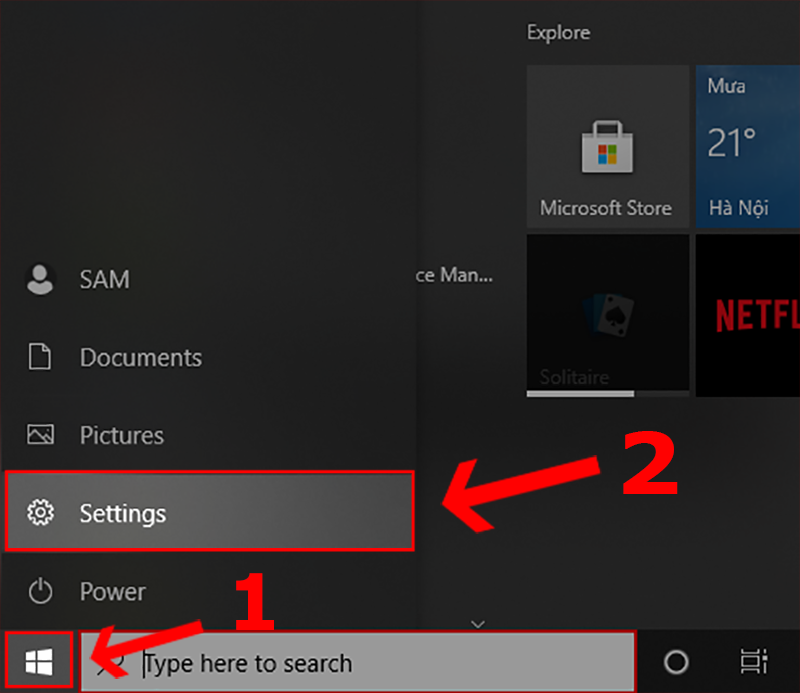Viewport: 800px width, 693px height.
Task: Open the SAM user account icon
Action: [x=40, y=279]
